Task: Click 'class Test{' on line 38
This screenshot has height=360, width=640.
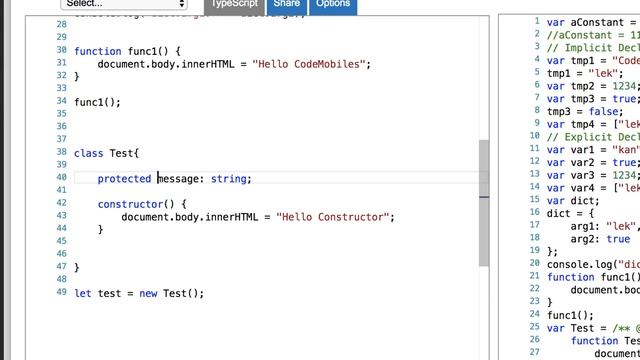Action: pyautogui.click(x=107, y=153)
